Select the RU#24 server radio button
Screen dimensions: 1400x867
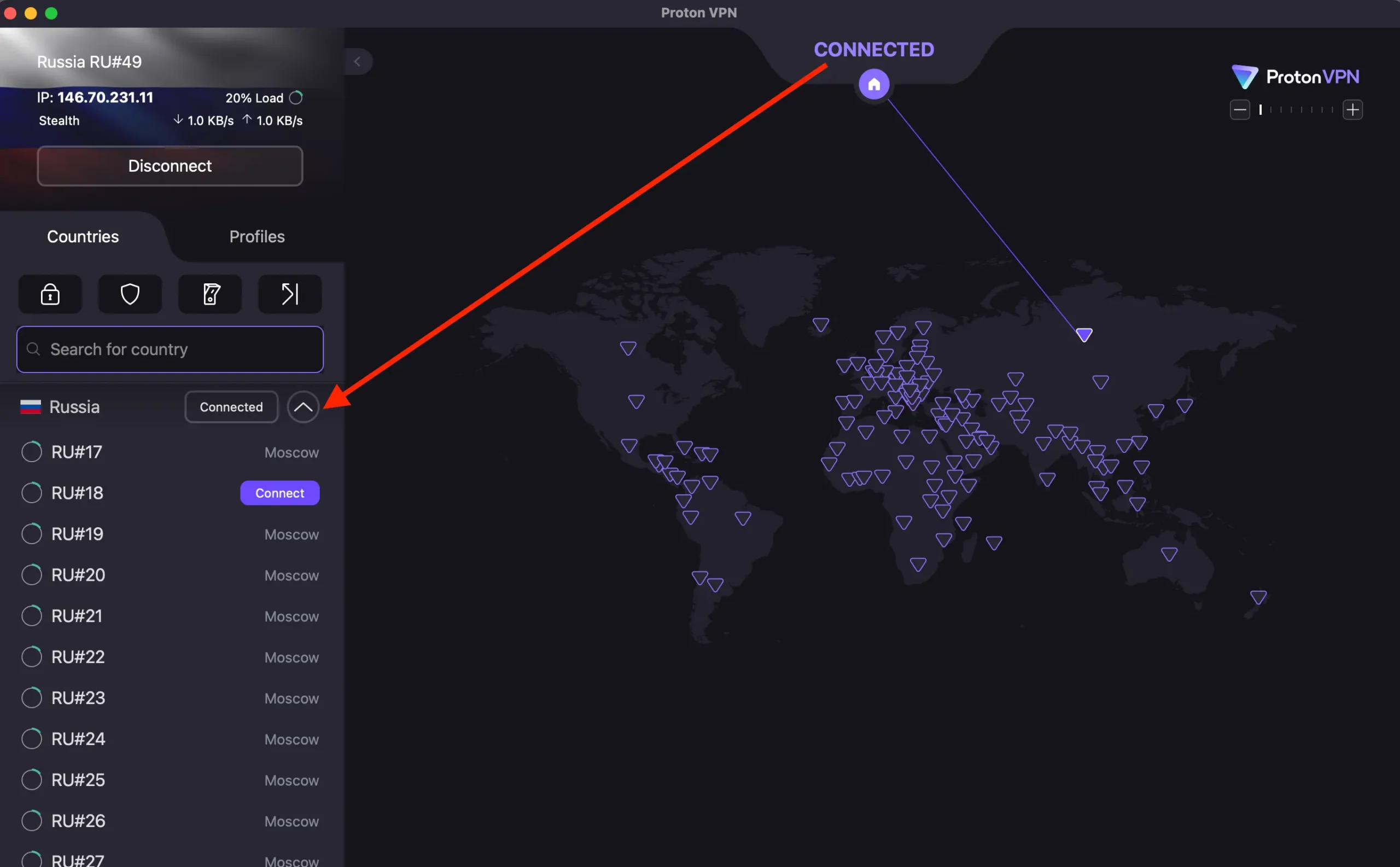32,738
